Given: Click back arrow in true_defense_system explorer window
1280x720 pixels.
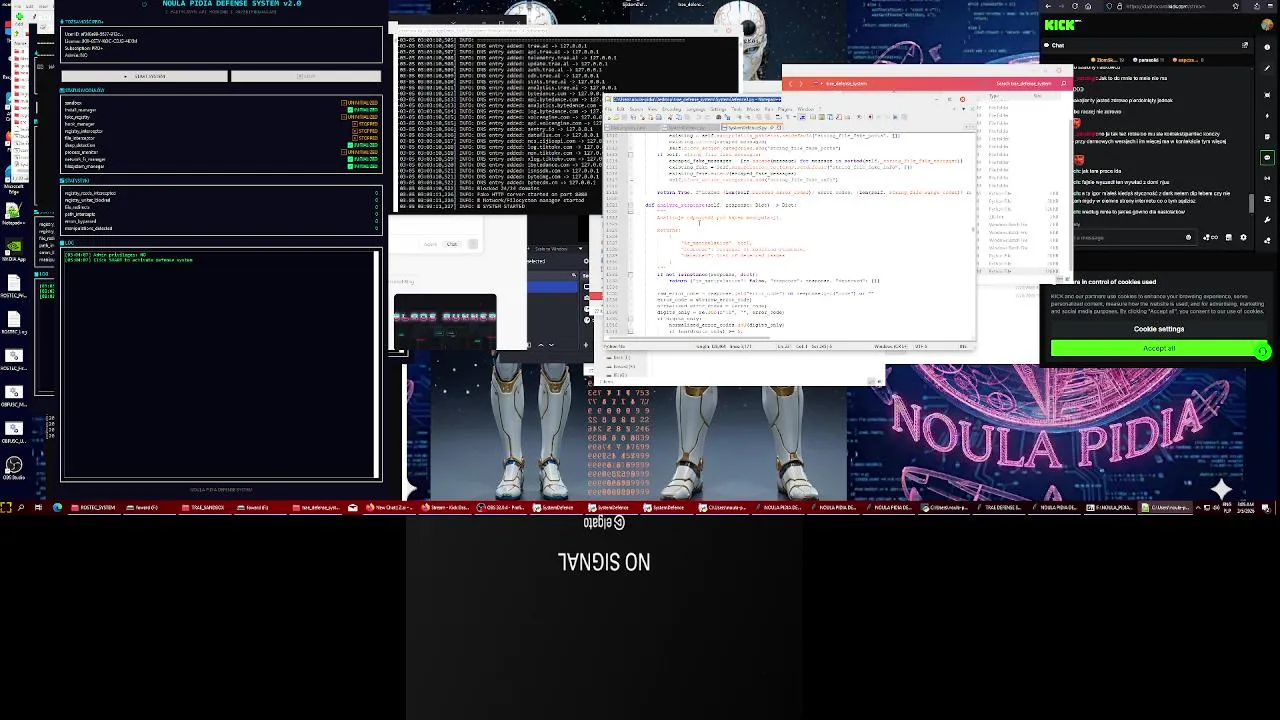Looking at the screenshot, I should pyautogui.click(x=790, y=83).
